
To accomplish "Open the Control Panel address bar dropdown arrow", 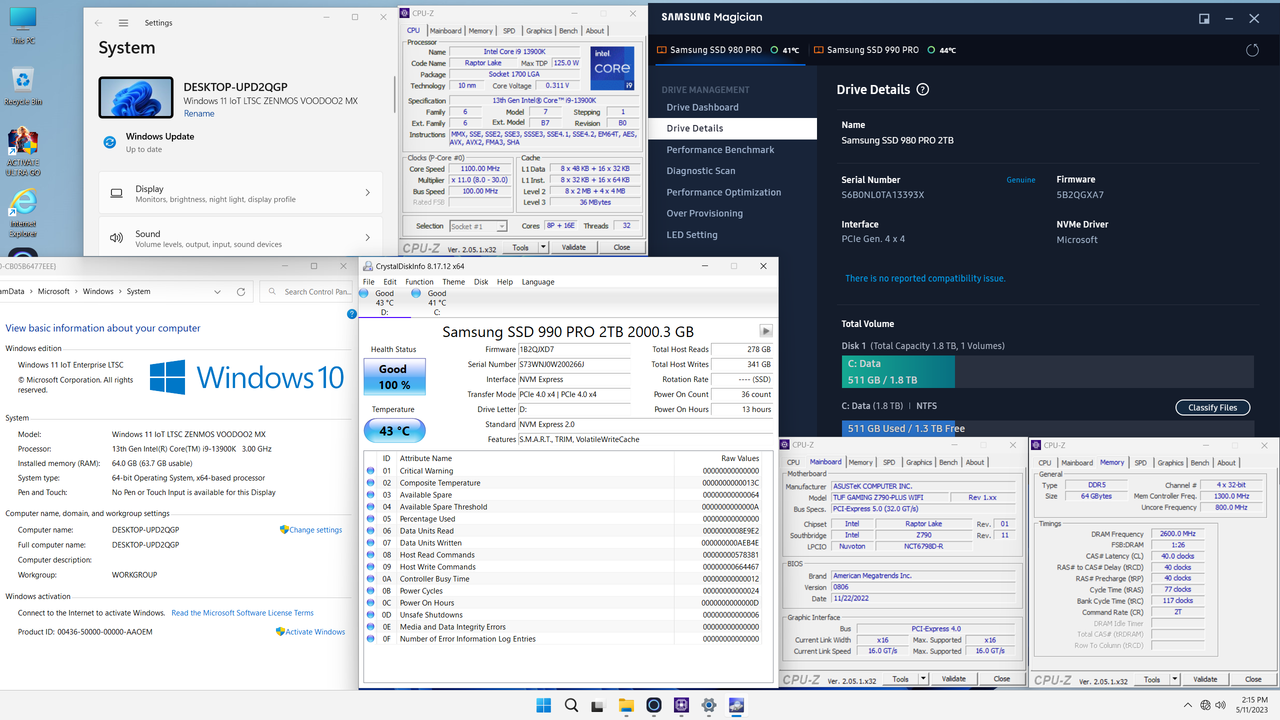I will (218, 291).
